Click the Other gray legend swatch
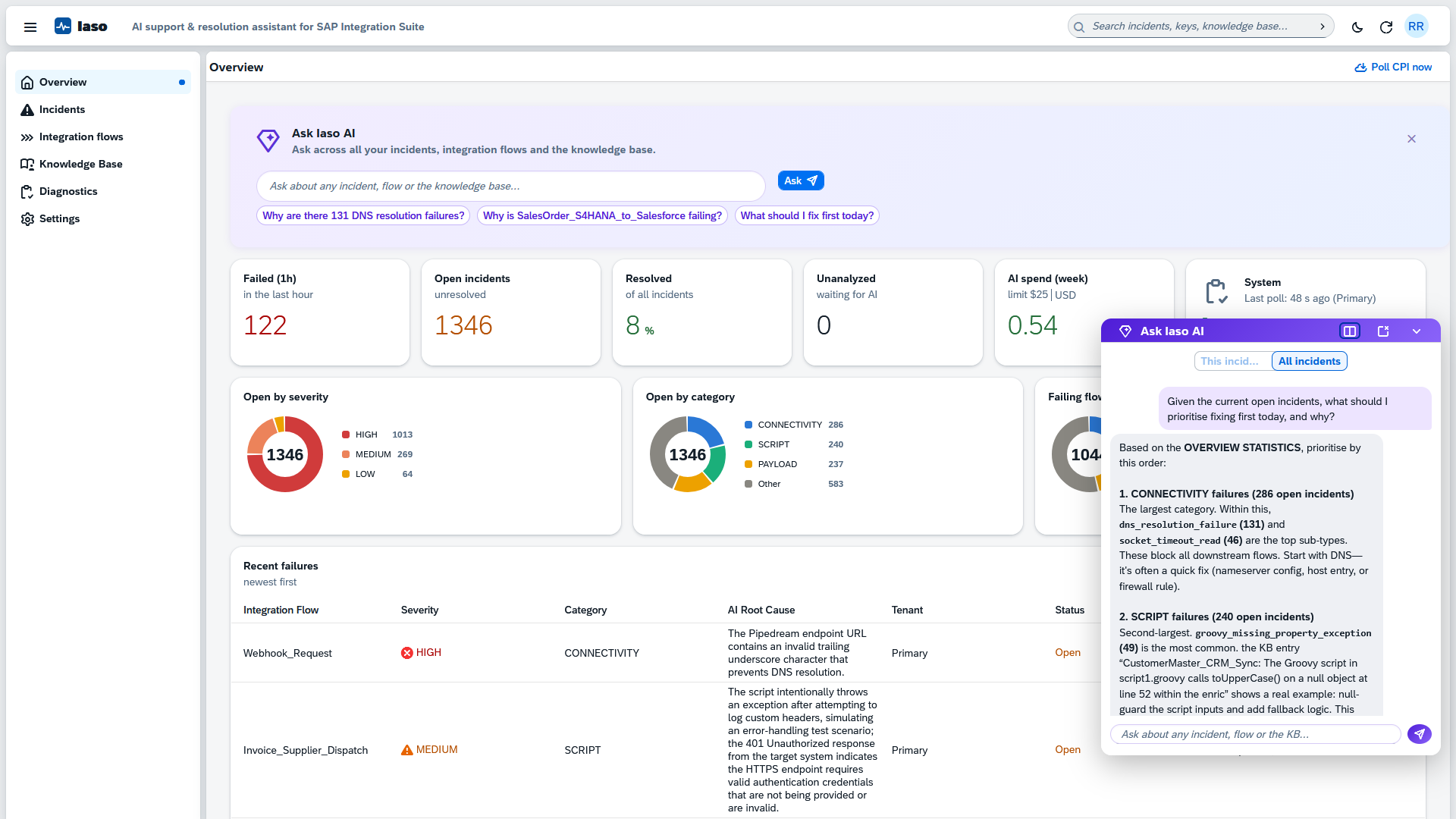This screenshot has width=1456, height=819. tap(748, 484)
